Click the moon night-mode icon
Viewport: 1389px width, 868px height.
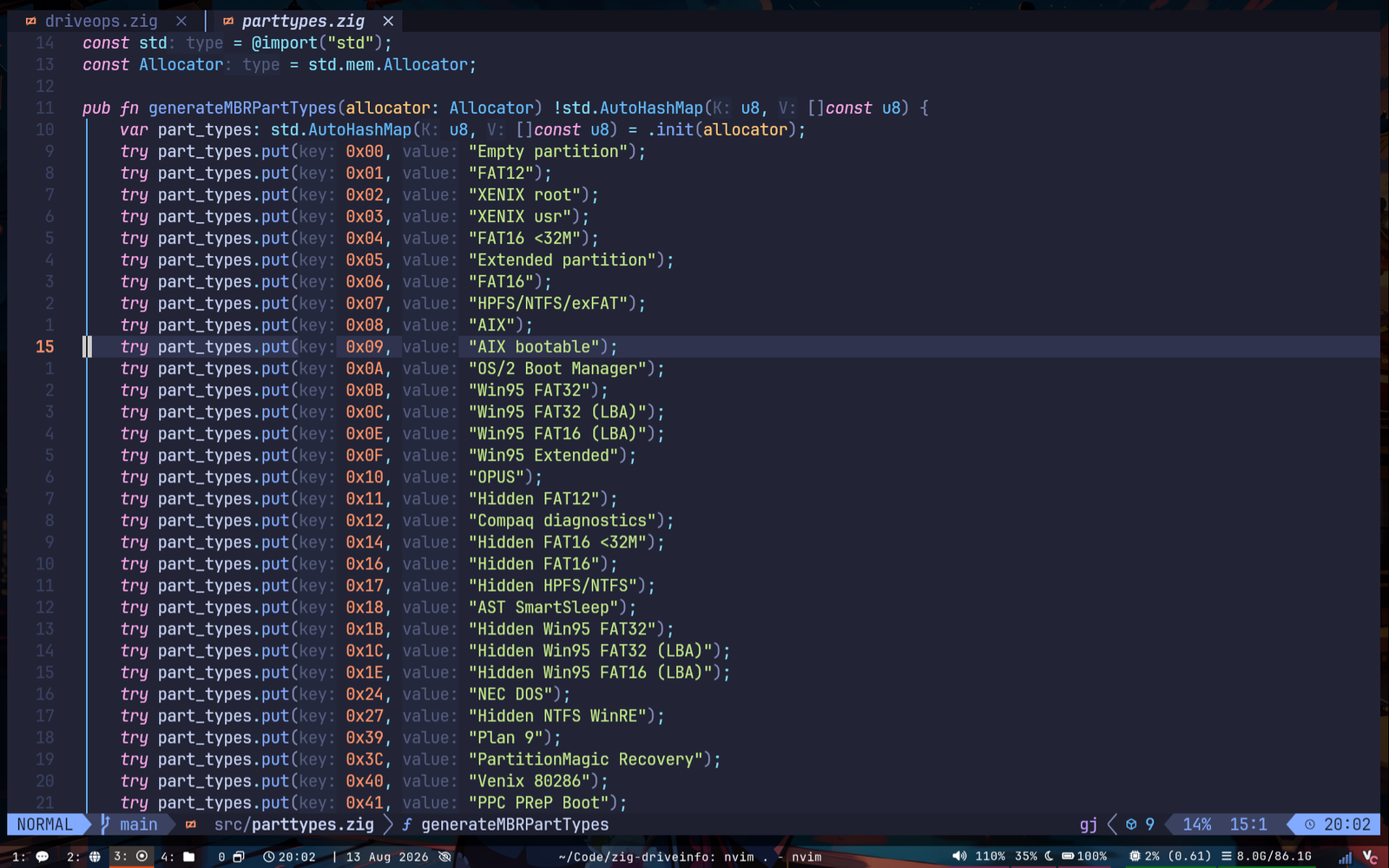pos(1049,856)
